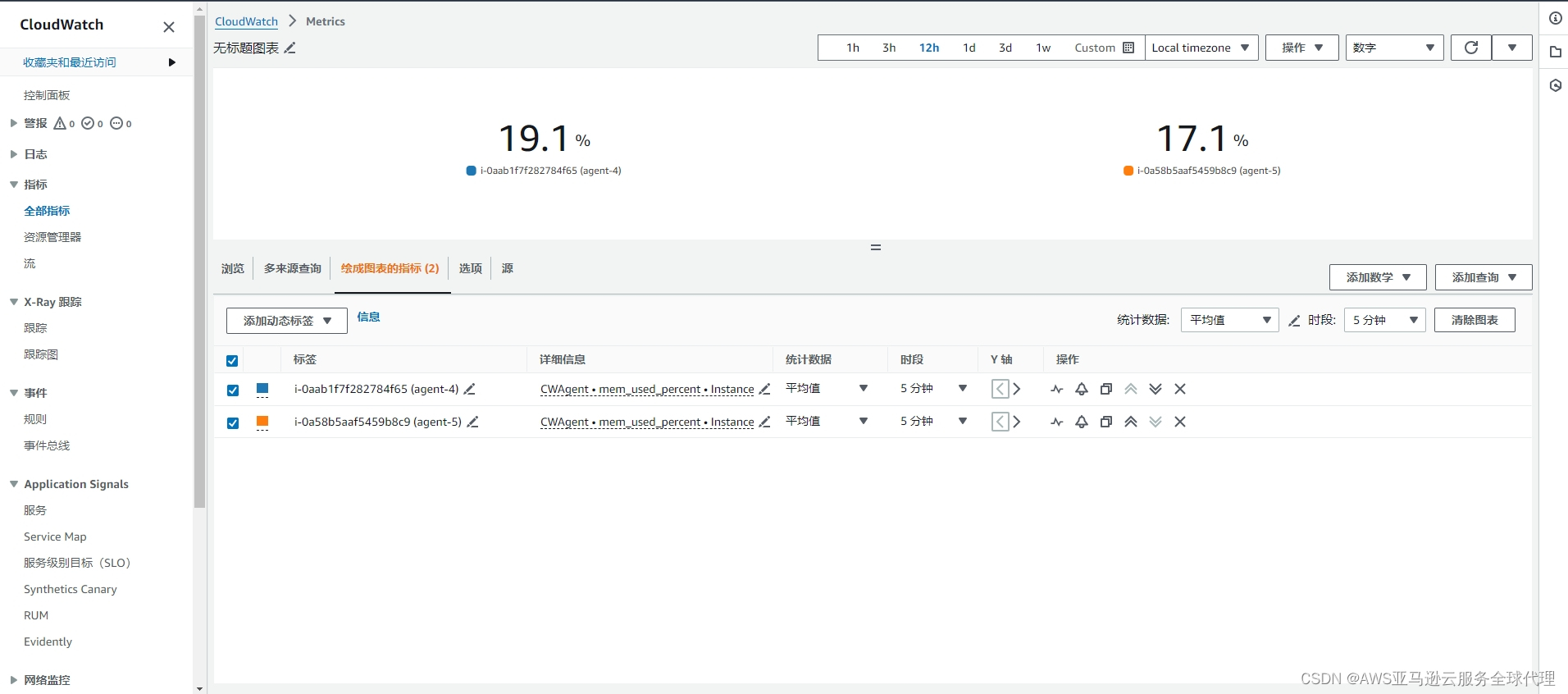
Task: Remove the agent-5 metric row
Action: [x=1180, y=422]
